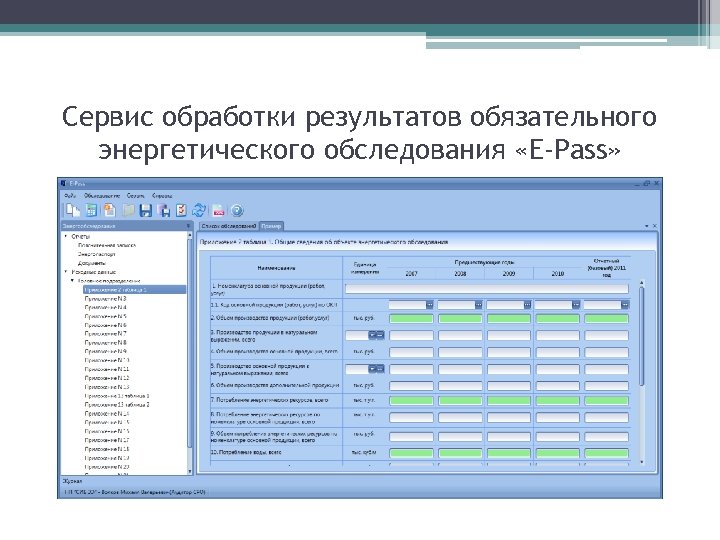This screenshot has height=540, width=720.
Task: Close the document tab area with the X
Action: click(x=654, y=226)
